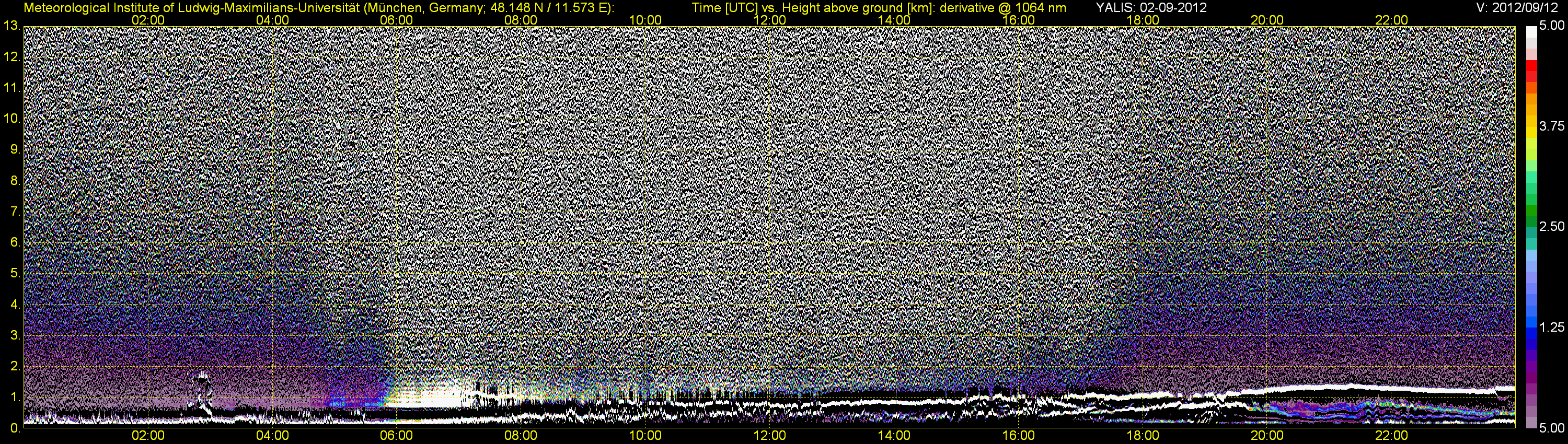
Task: Click the 20:00 label on the top time axis
Action: pyautogui.click(x=1267, y=20)
